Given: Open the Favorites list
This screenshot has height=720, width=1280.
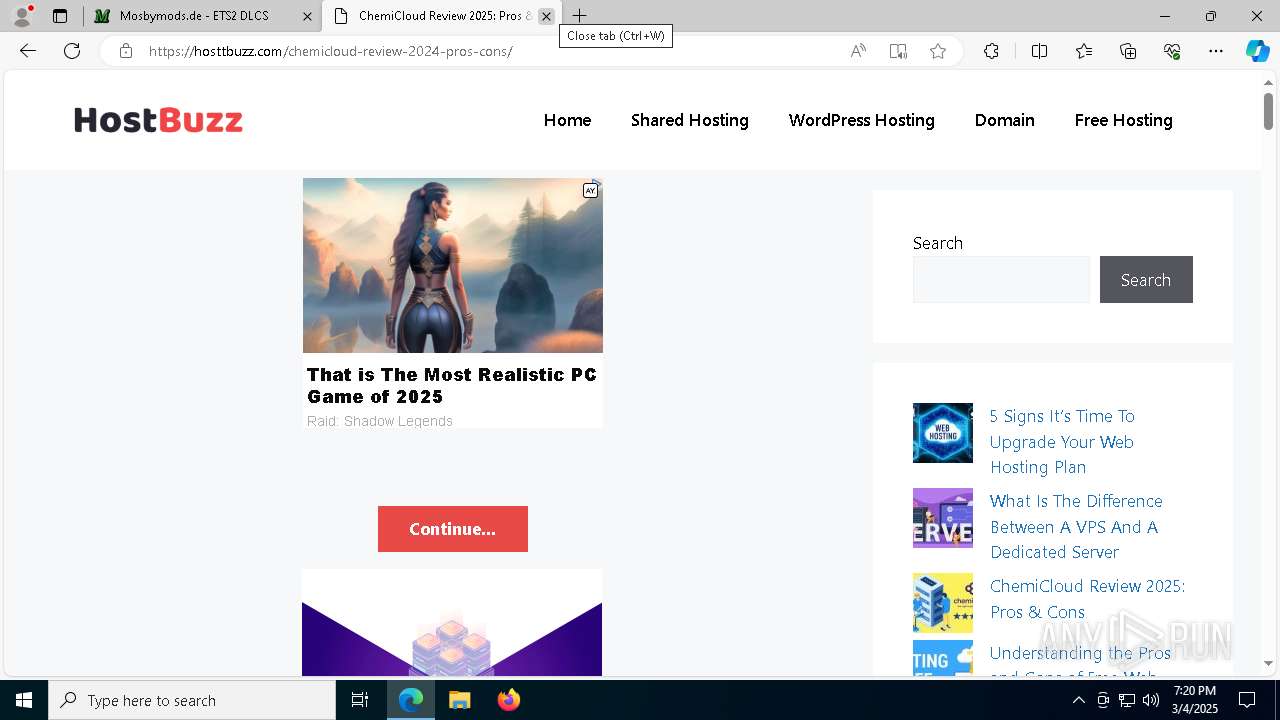Looking at the screenshot, I should [1084, 51].
